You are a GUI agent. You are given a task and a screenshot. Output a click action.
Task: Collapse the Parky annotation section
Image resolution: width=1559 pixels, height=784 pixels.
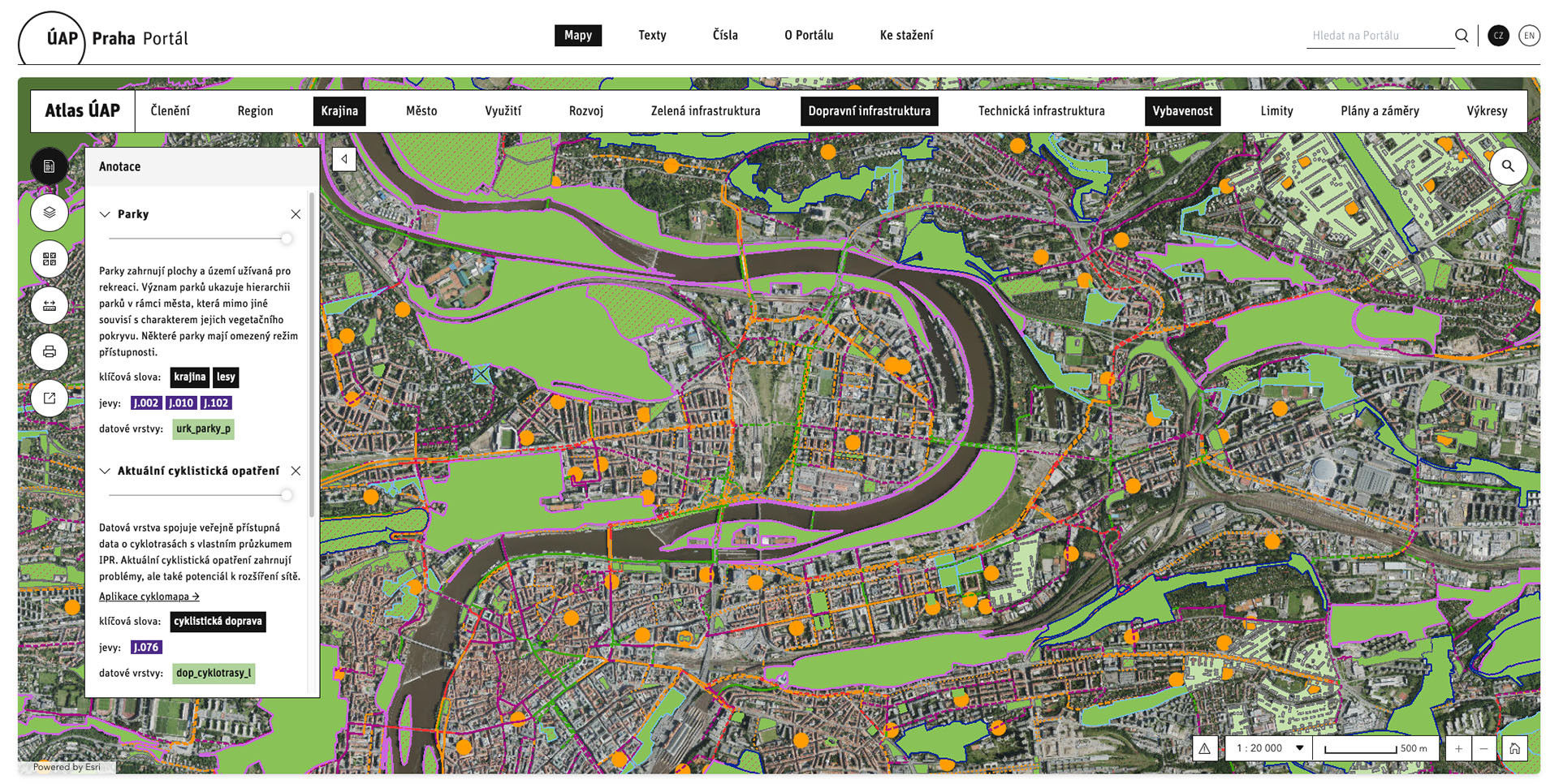[x=105, y=214]
